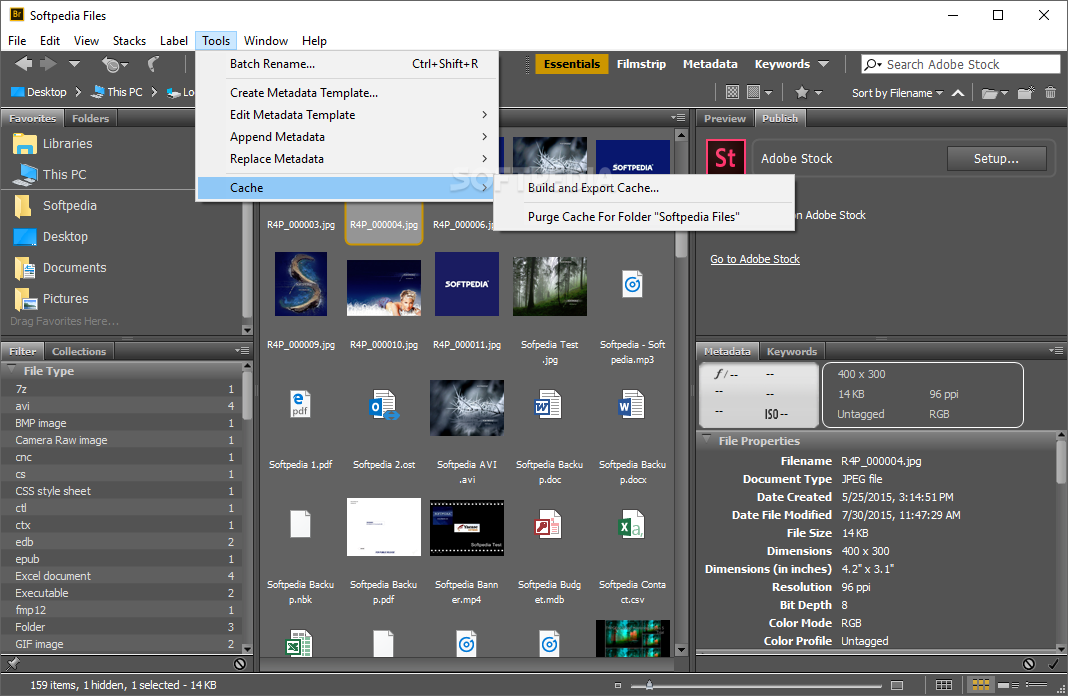Image resolution: width=1068 pixels, height=696 pixels.
Task: Go forward with the right arrow button
Action: [48, 64]
